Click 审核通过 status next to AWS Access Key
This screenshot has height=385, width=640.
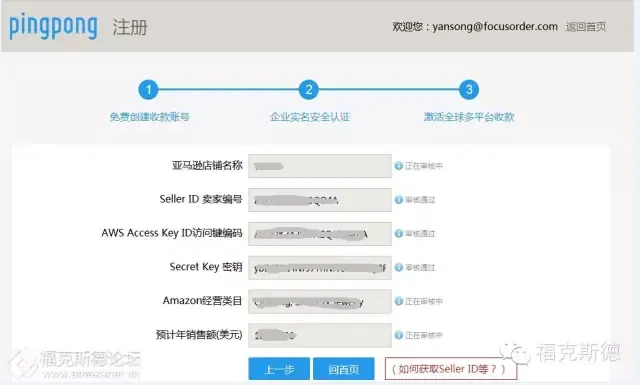pos(420,234)
